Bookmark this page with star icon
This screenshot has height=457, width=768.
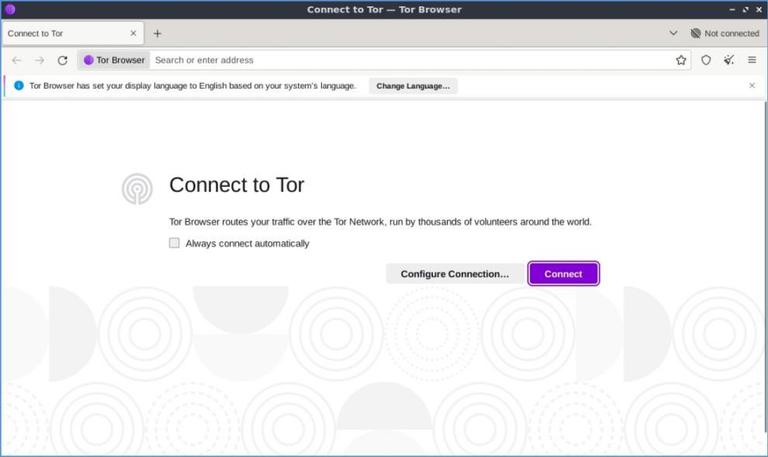tap(681, 60)
